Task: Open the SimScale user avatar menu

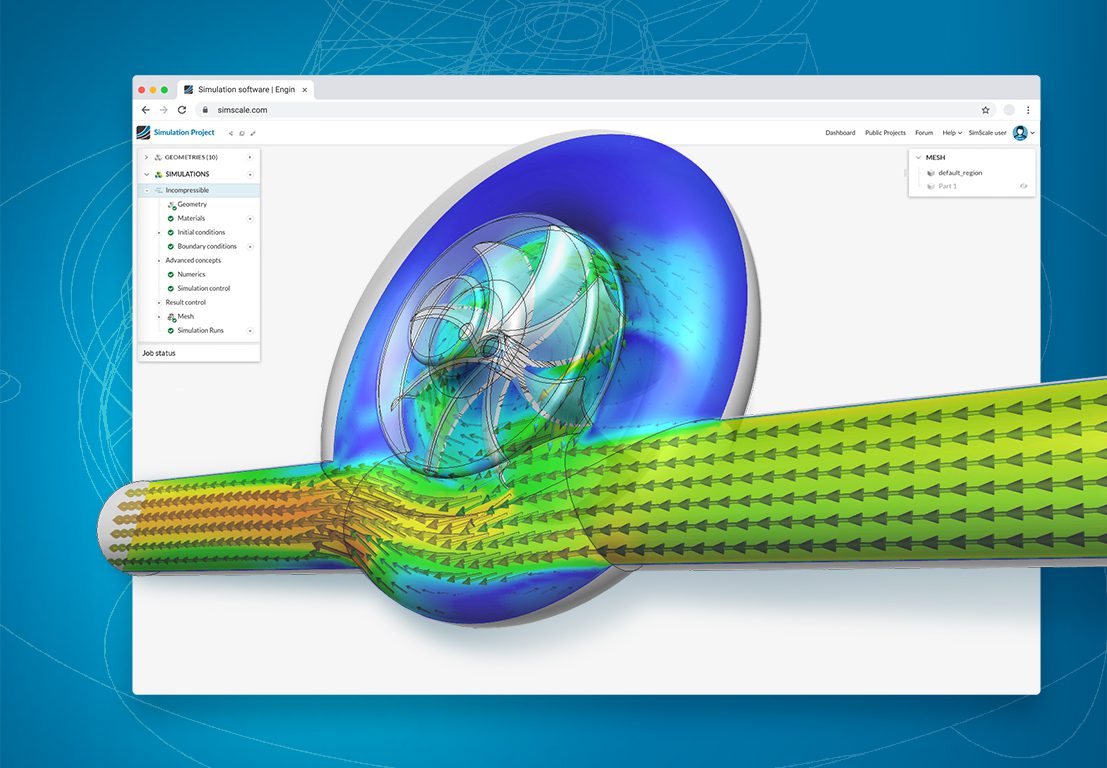Action: 1020,133
